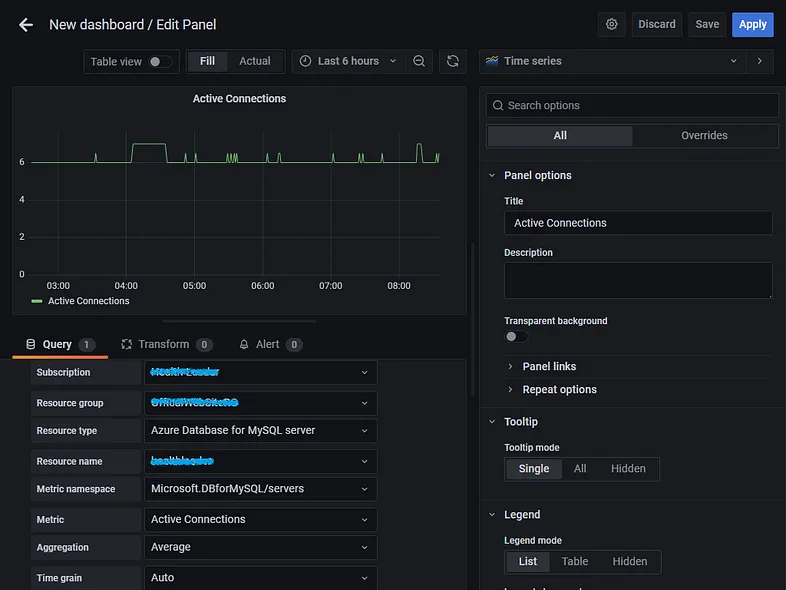Click the search magnifier icon in options
The height and width of the screenshot is (590, 786).
(497, 105)
